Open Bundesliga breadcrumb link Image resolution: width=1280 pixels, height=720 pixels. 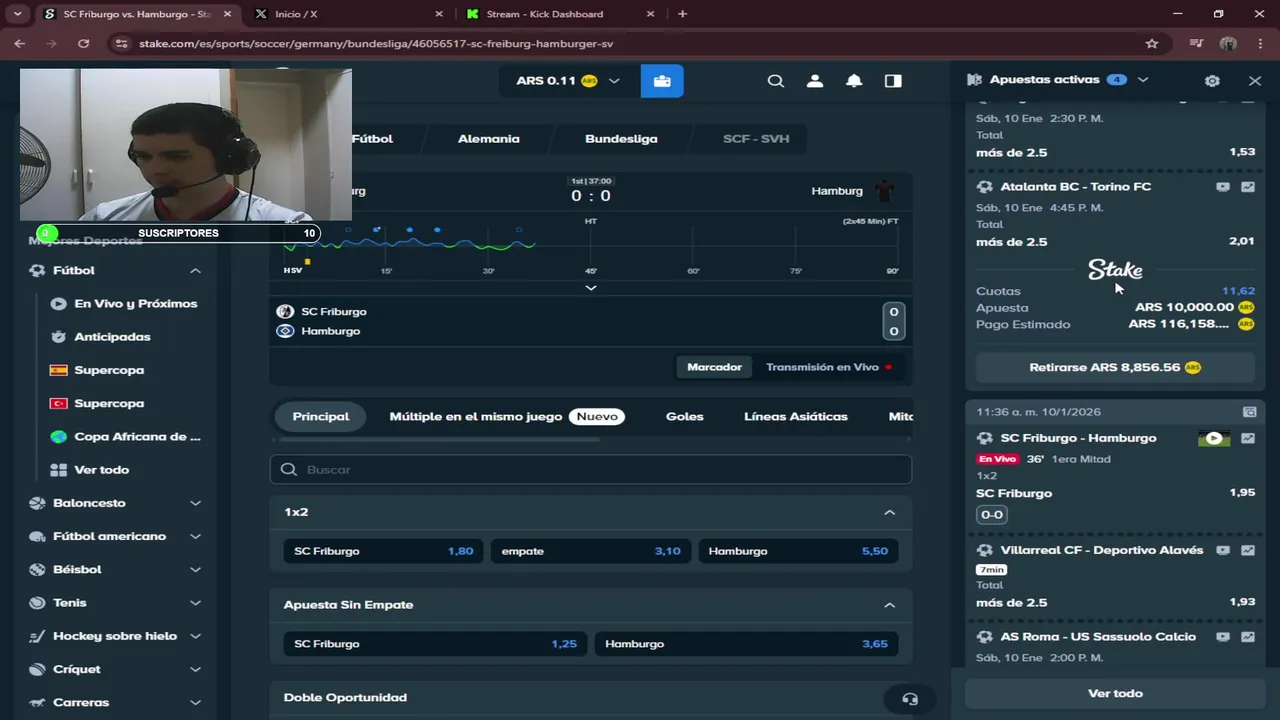click(621, 139)
